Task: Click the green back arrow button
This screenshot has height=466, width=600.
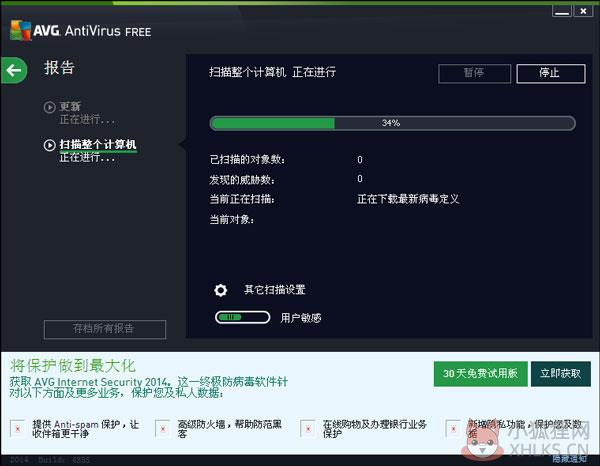Action: coord(14,70)
